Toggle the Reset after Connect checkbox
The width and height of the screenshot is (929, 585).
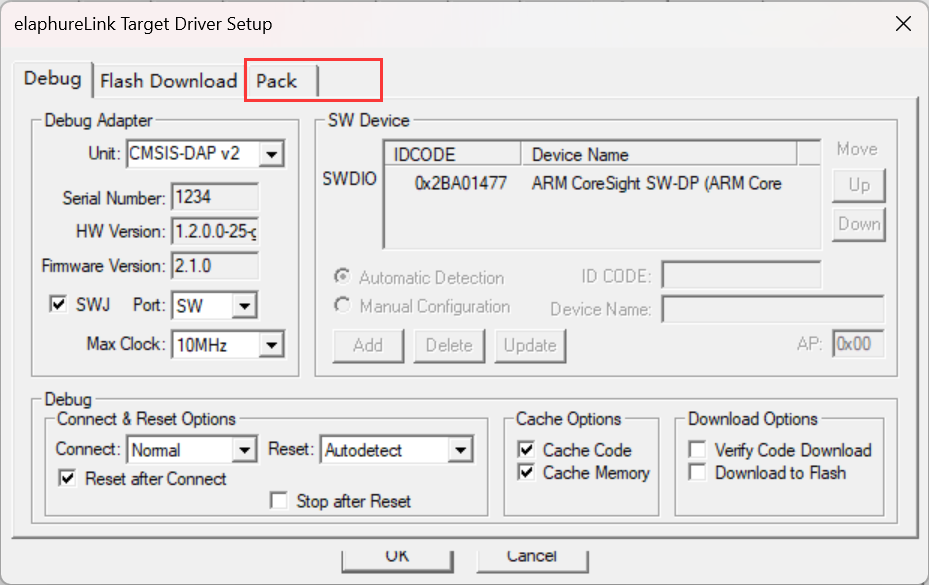pyautogui.click(x=67, y=478)
